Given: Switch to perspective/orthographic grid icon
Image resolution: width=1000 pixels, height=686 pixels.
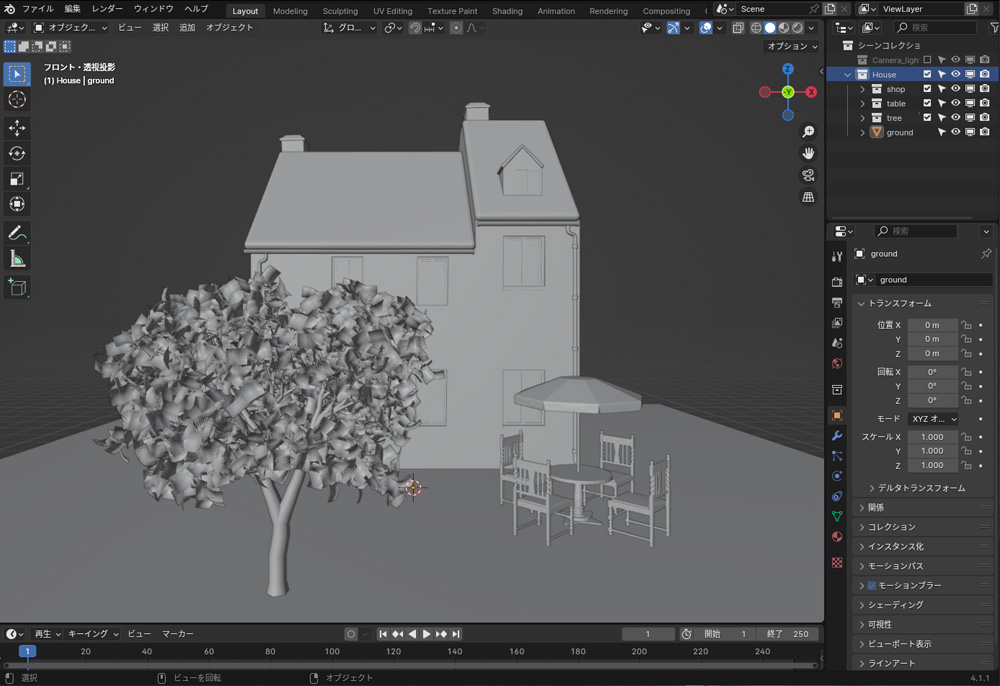Looking at the screenshot, I should coord(808,197).
